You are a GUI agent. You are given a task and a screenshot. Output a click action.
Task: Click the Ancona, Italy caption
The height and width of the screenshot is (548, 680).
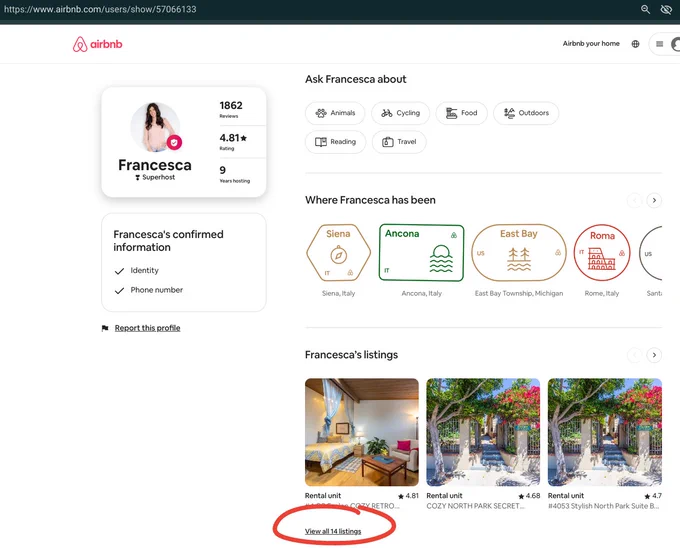422,294
